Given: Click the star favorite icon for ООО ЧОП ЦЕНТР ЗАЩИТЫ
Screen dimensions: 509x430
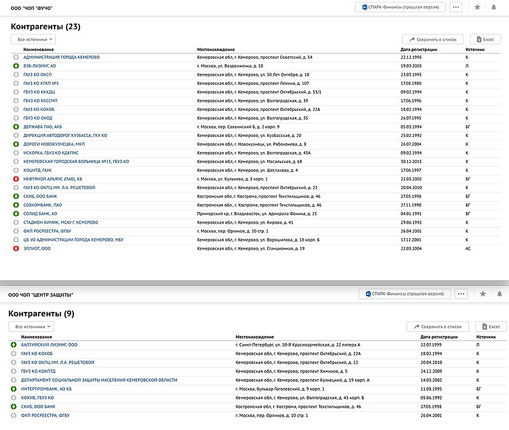Looking at the screenshot, I should [483, 294].
